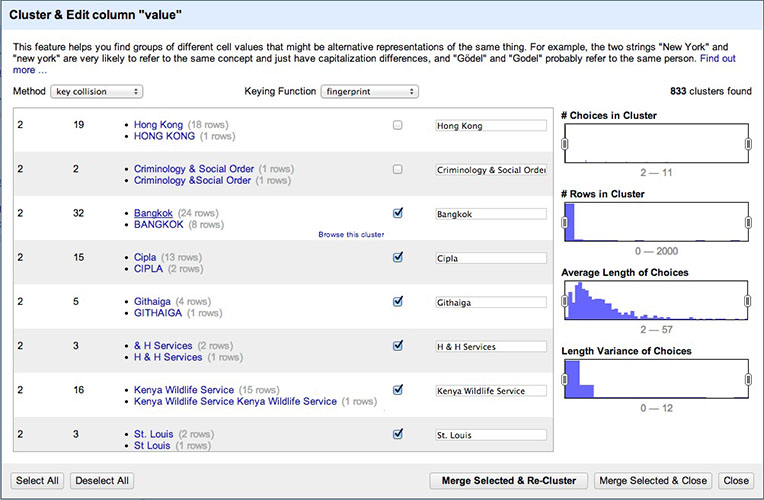Image resolution: width=764 pixels, height=500 pixels.
Task: Check the Hong Kong cluster merge checkbox
Action: (x=398, y=126)
